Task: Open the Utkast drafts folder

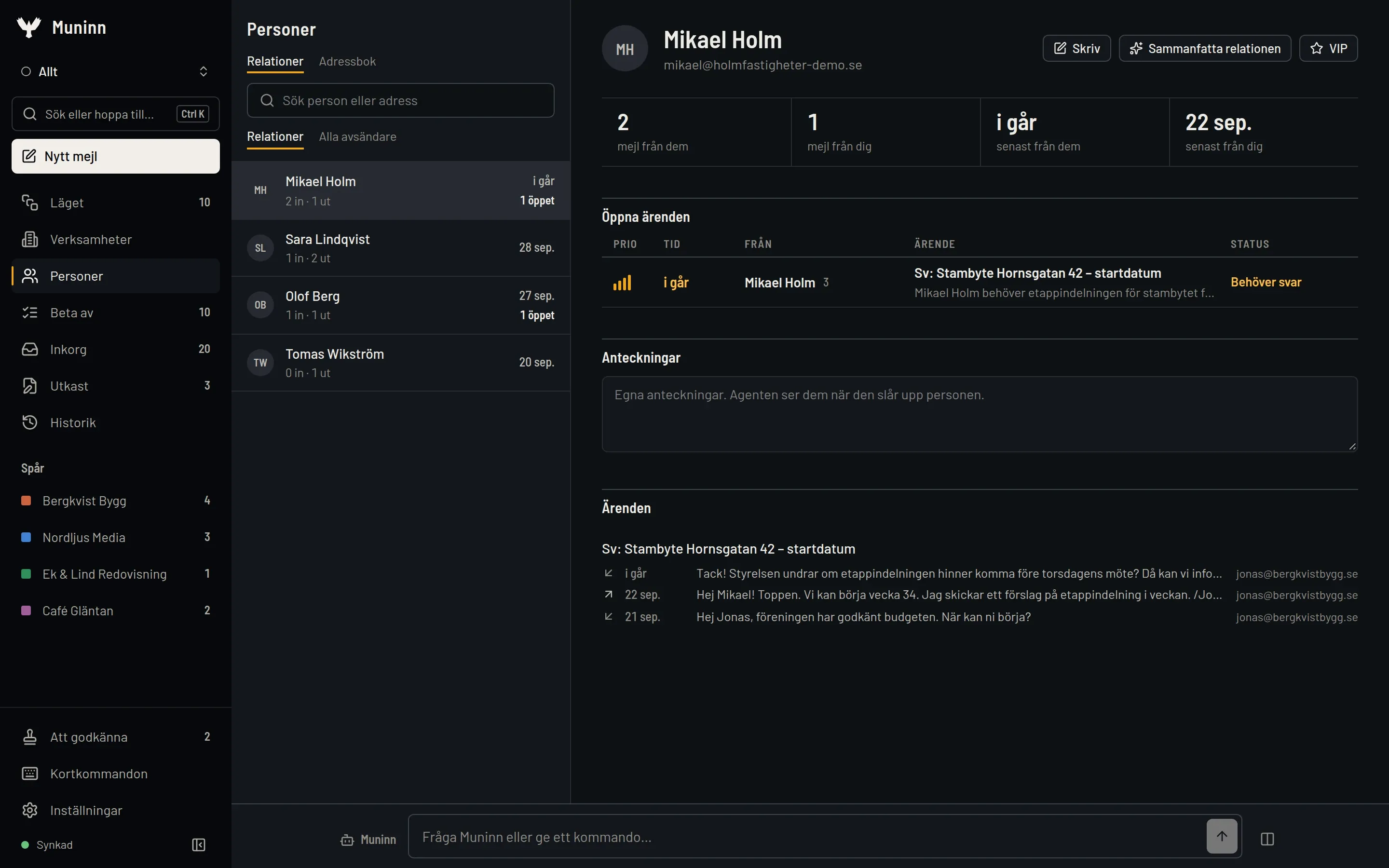Action: (x=115, y=386)
